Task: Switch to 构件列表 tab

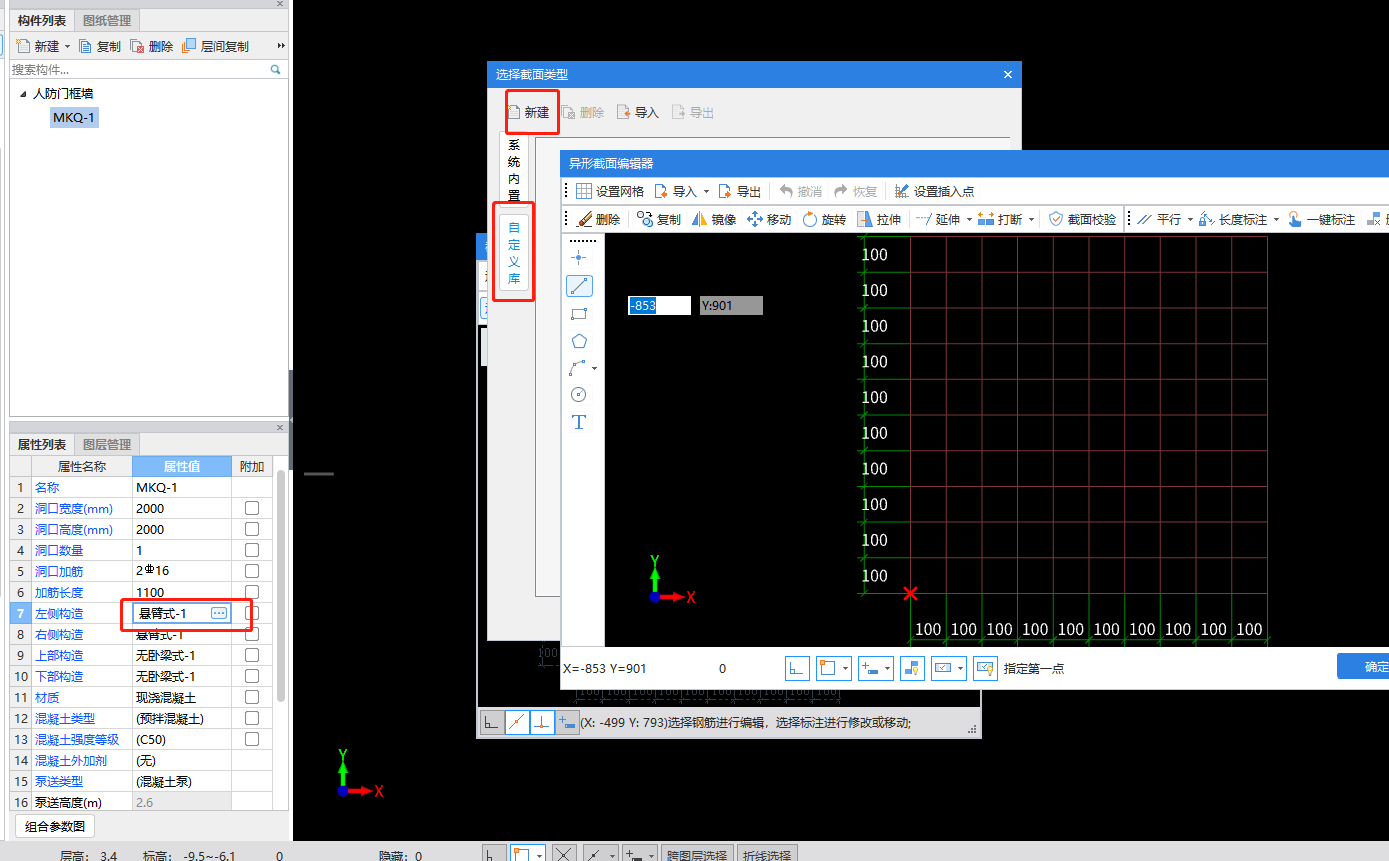Action: coord(42,20)
